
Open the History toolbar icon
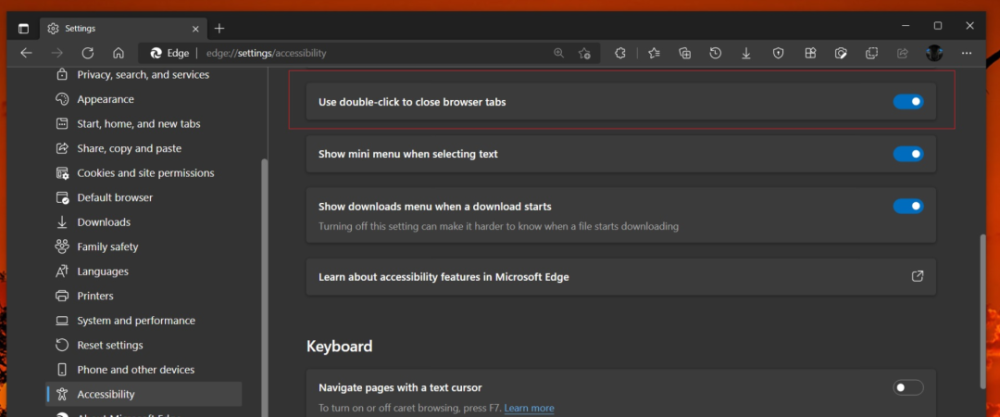(716, 53)
